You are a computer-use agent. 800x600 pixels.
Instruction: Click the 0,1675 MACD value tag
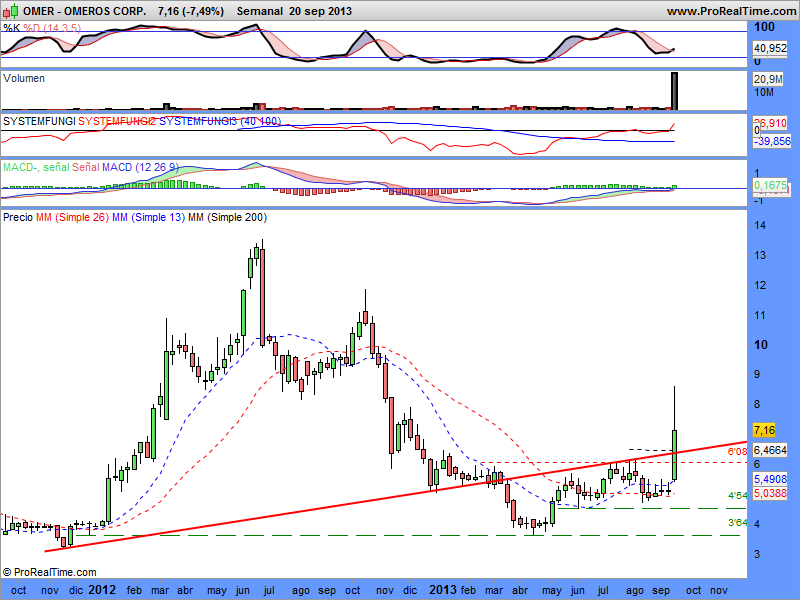pos(770,185)
